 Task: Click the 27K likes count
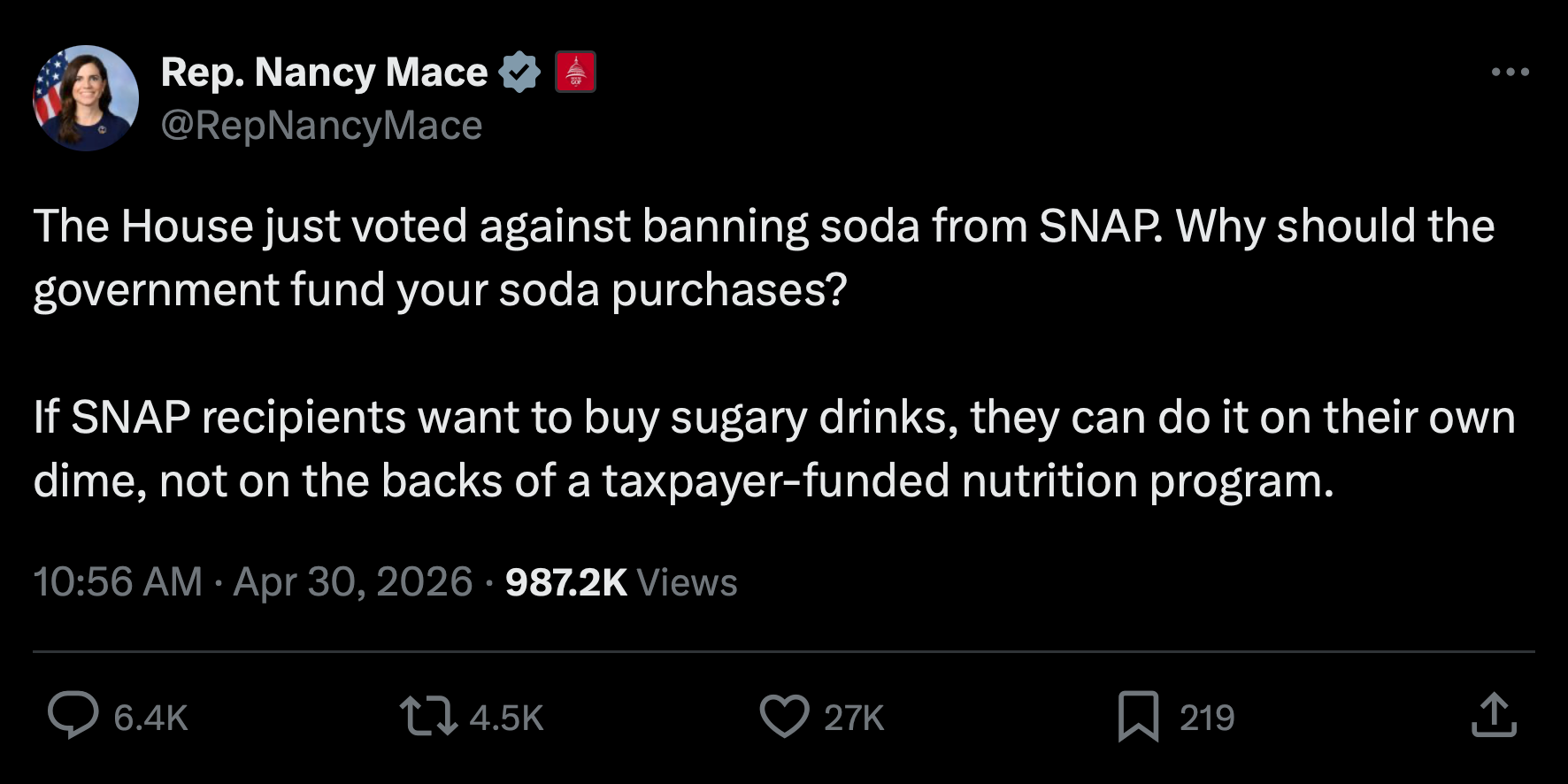pos(854,718)
